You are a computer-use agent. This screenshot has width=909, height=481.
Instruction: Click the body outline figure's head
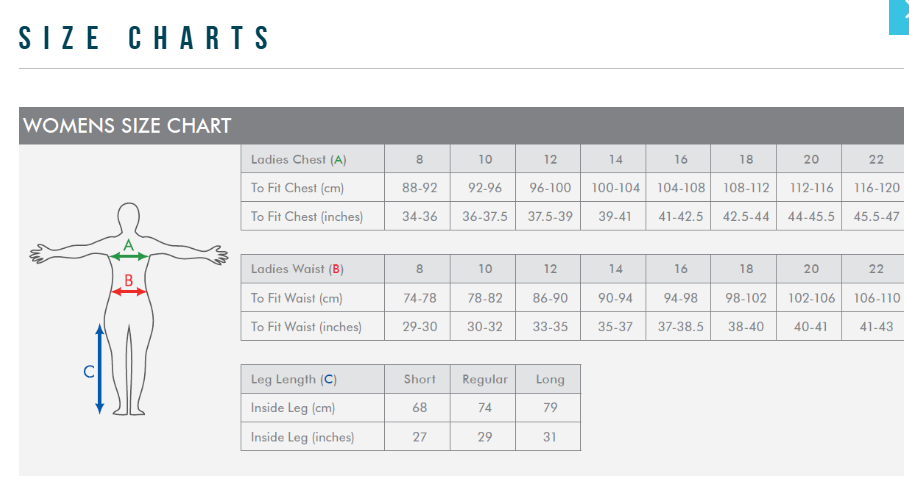[128, 218]
